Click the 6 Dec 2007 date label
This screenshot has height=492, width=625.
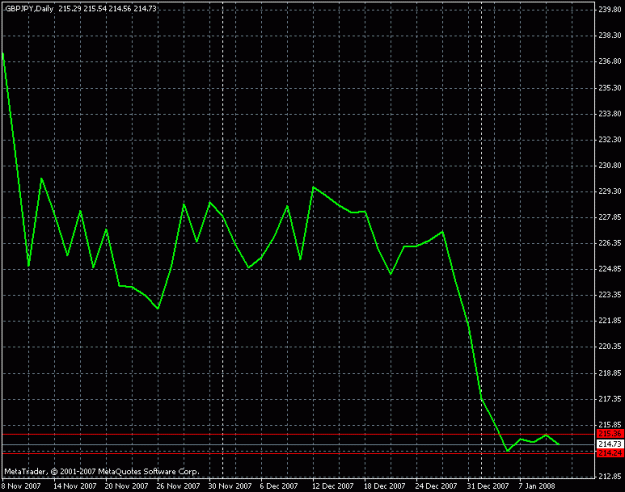(279, 486)
